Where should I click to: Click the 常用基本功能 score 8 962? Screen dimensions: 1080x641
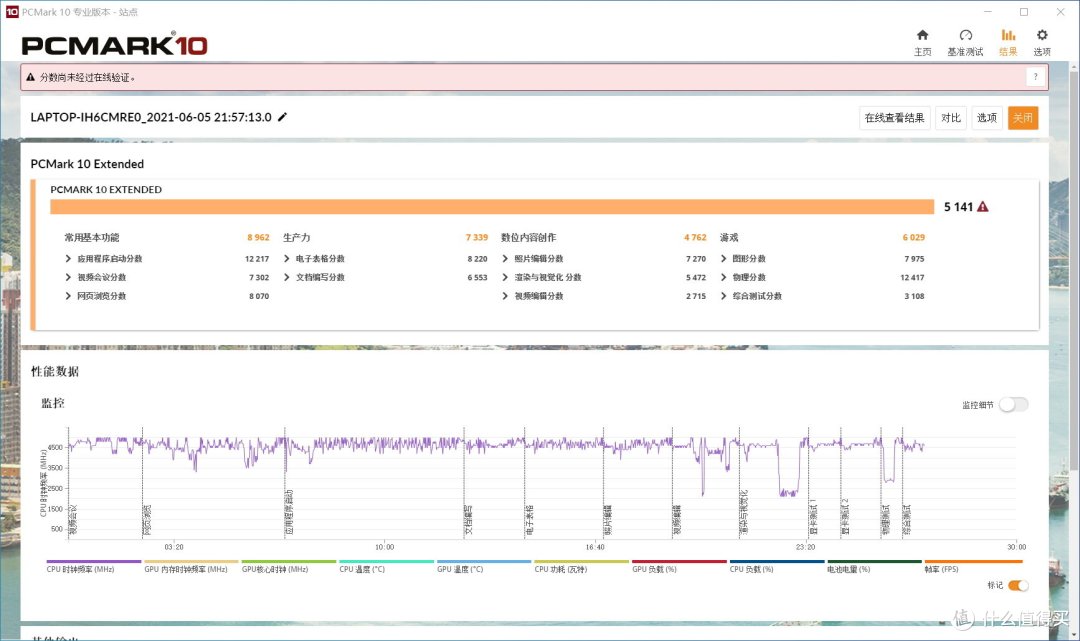258,238
